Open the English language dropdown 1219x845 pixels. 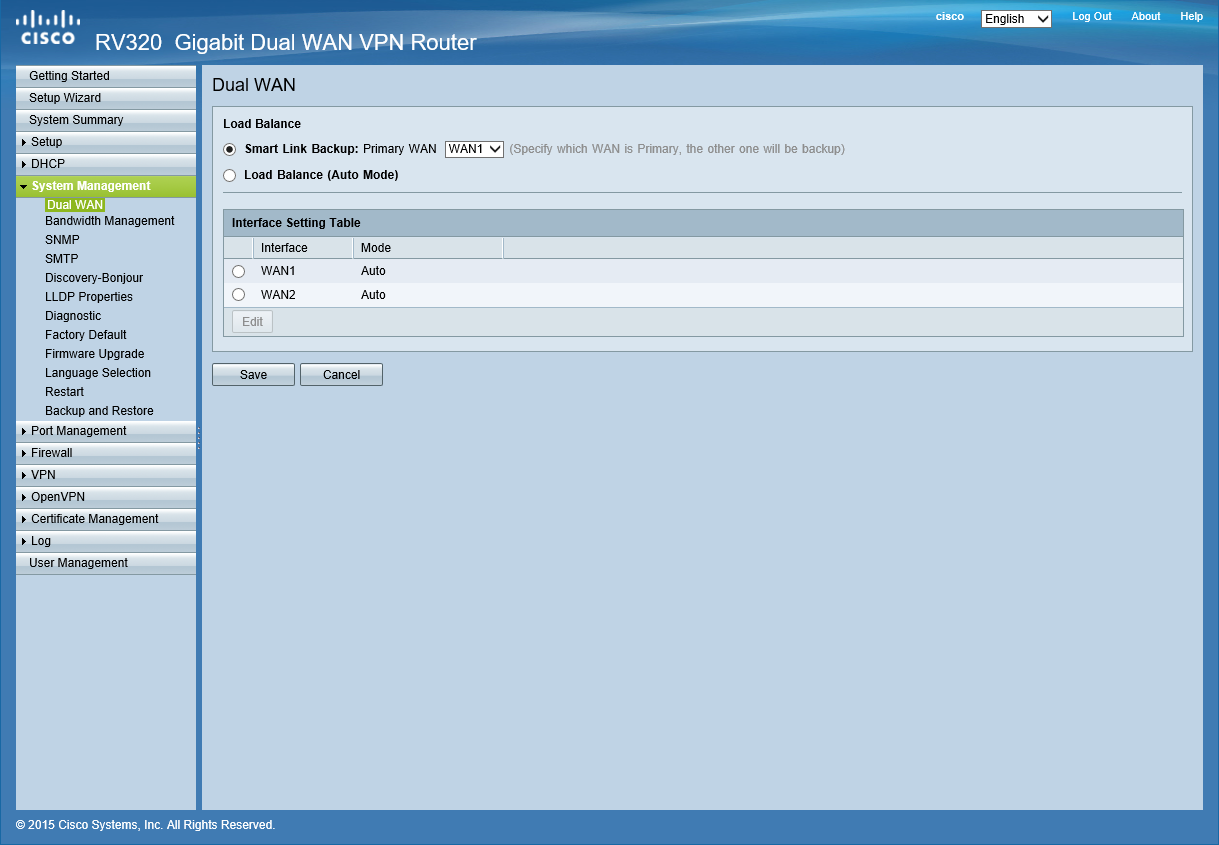(1016, 18)
